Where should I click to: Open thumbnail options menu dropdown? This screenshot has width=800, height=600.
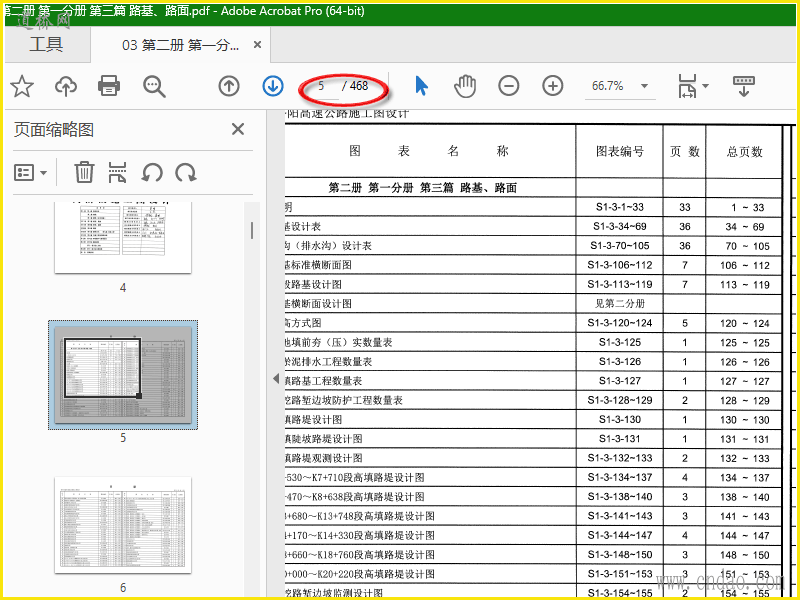click(30, 172)
